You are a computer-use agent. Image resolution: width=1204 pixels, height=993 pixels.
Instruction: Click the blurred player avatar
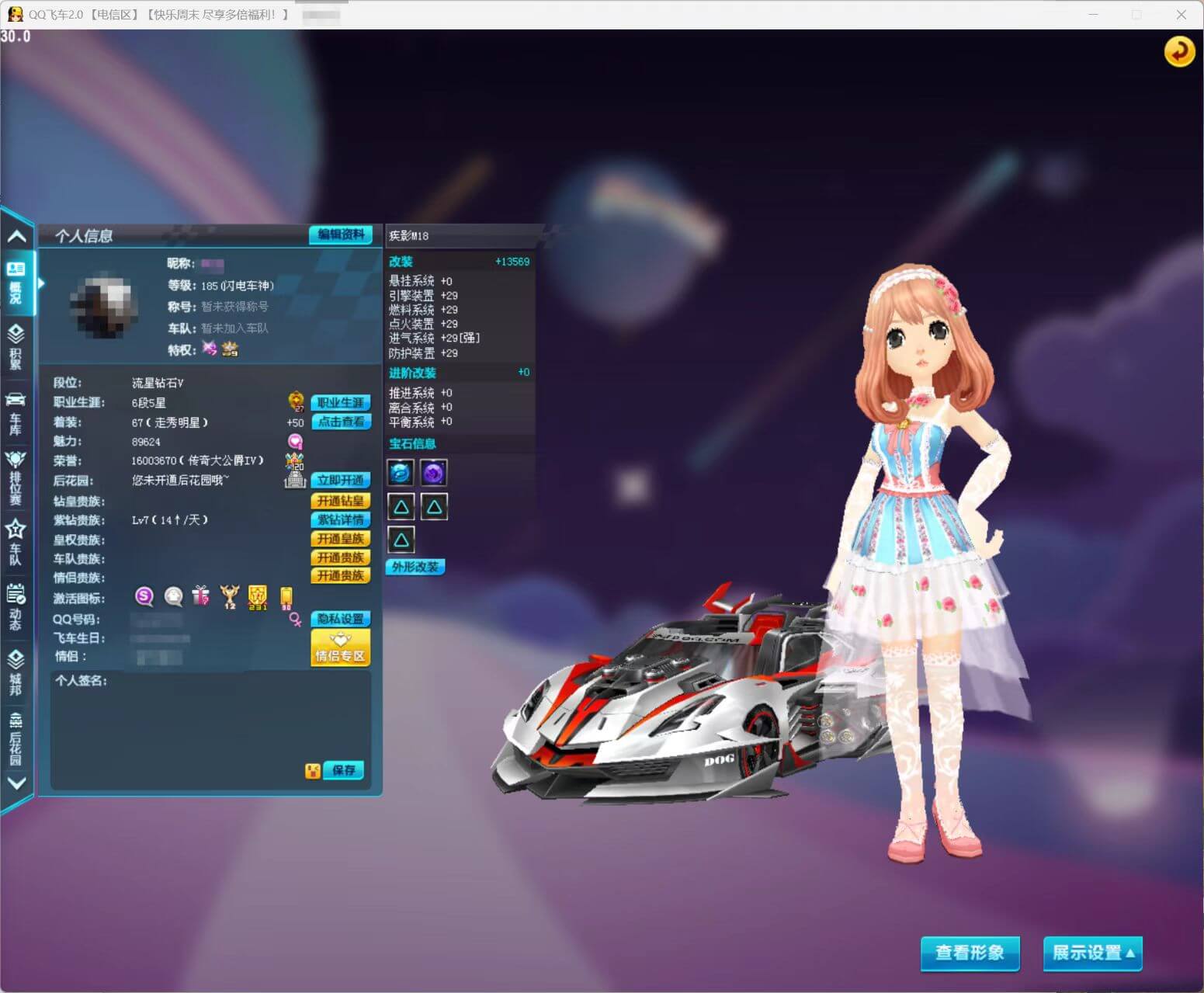click(102, 304)
